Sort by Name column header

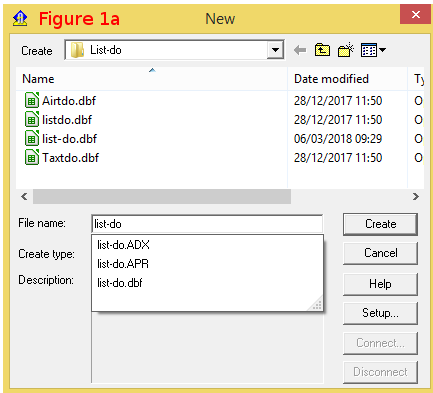point(152,79)
